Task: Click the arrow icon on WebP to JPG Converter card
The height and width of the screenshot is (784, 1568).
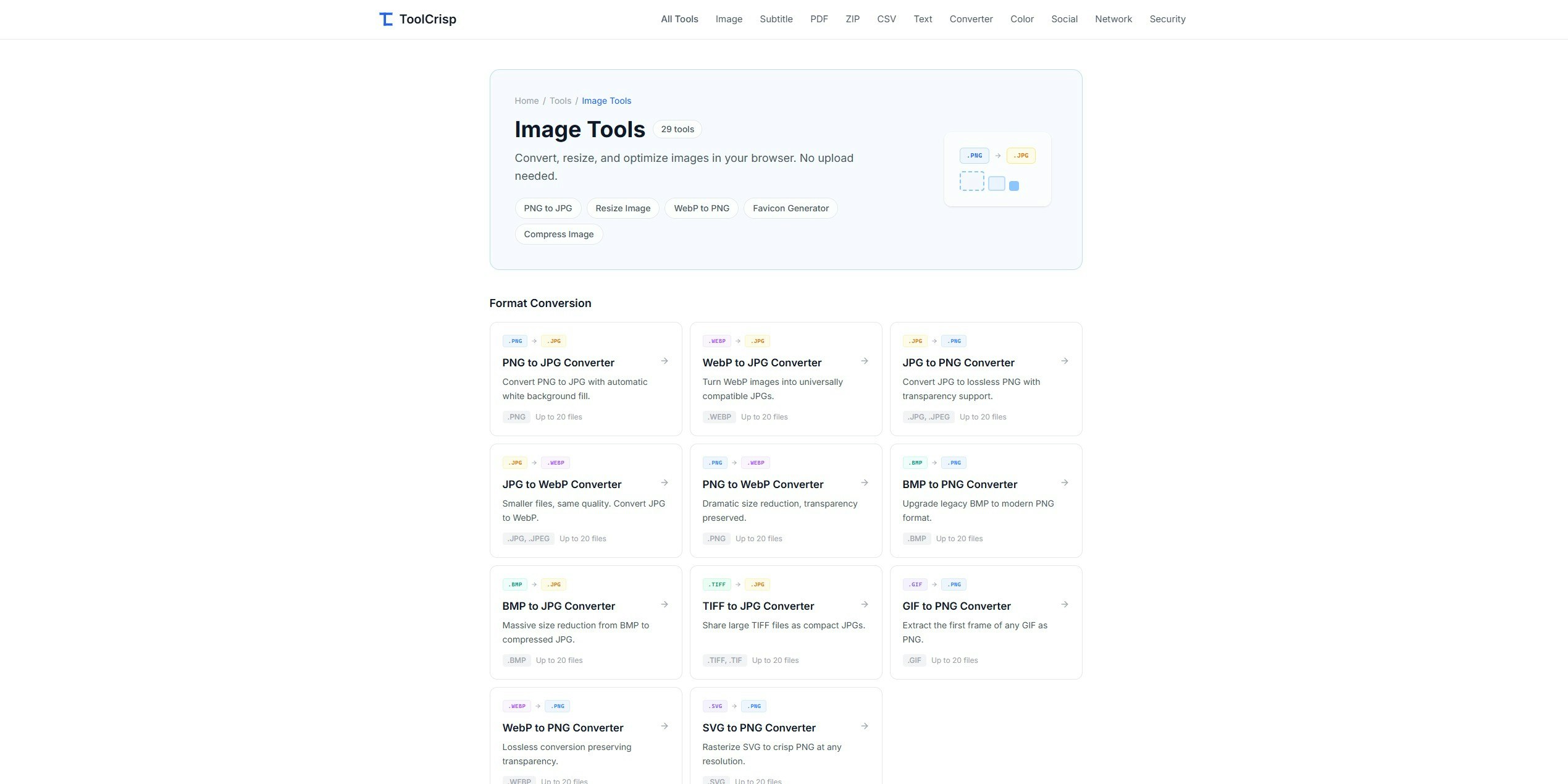Action: [865, 361]
